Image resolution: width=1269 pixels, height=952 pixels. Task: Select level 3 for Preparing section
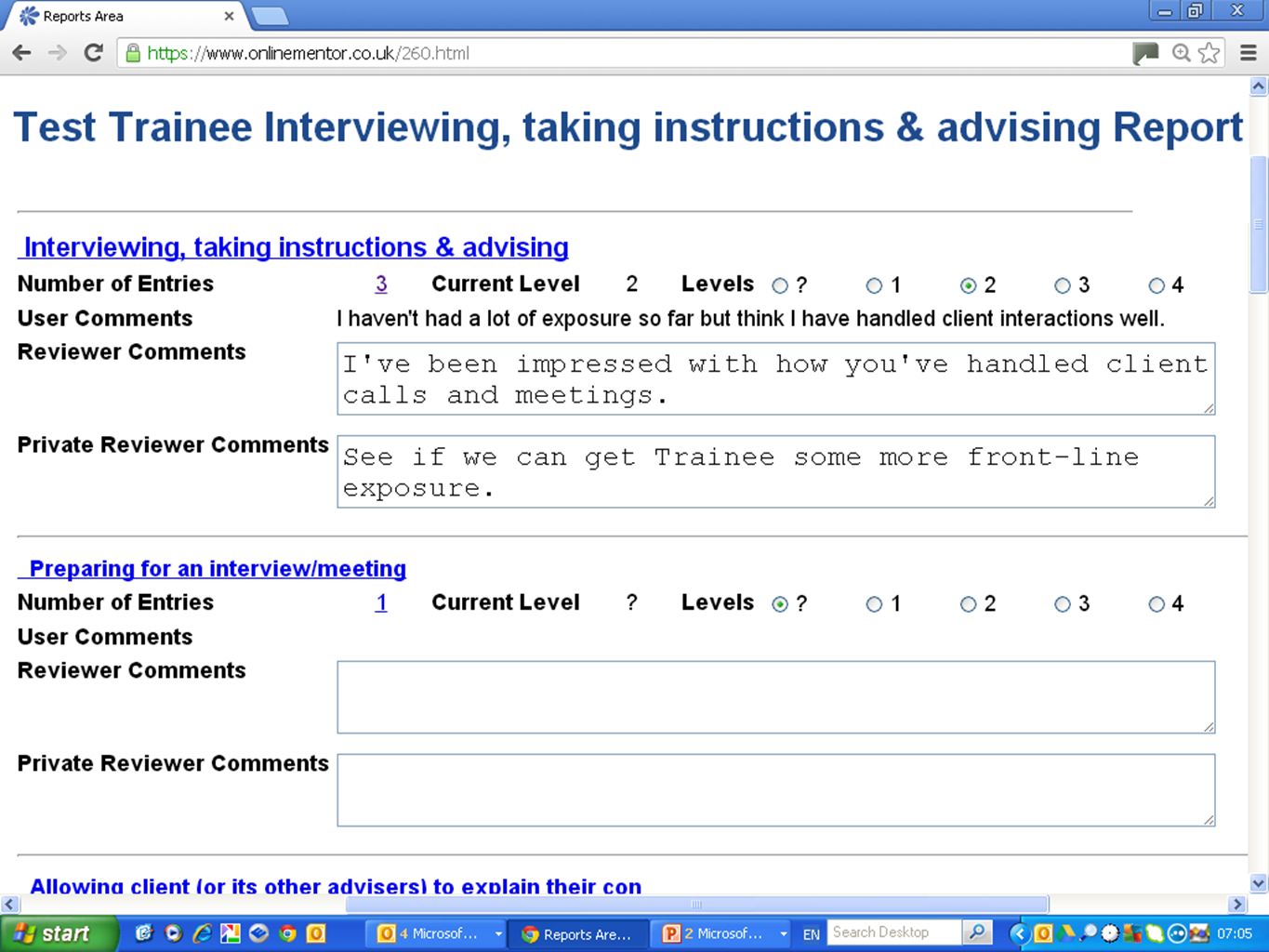tap(1063, 604)
